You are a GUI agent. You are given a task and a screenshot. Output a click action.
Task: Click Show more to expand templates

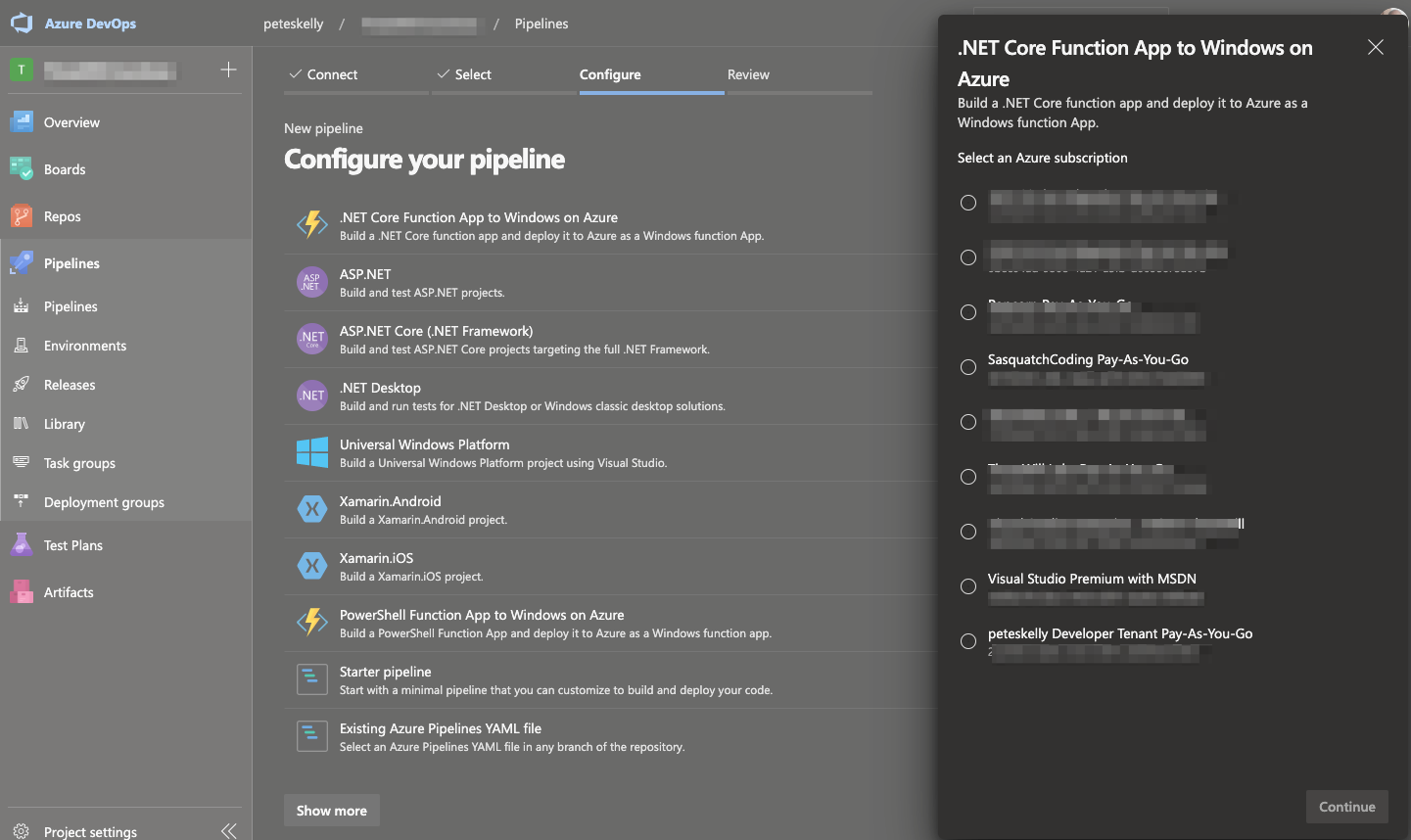point(332,811)
